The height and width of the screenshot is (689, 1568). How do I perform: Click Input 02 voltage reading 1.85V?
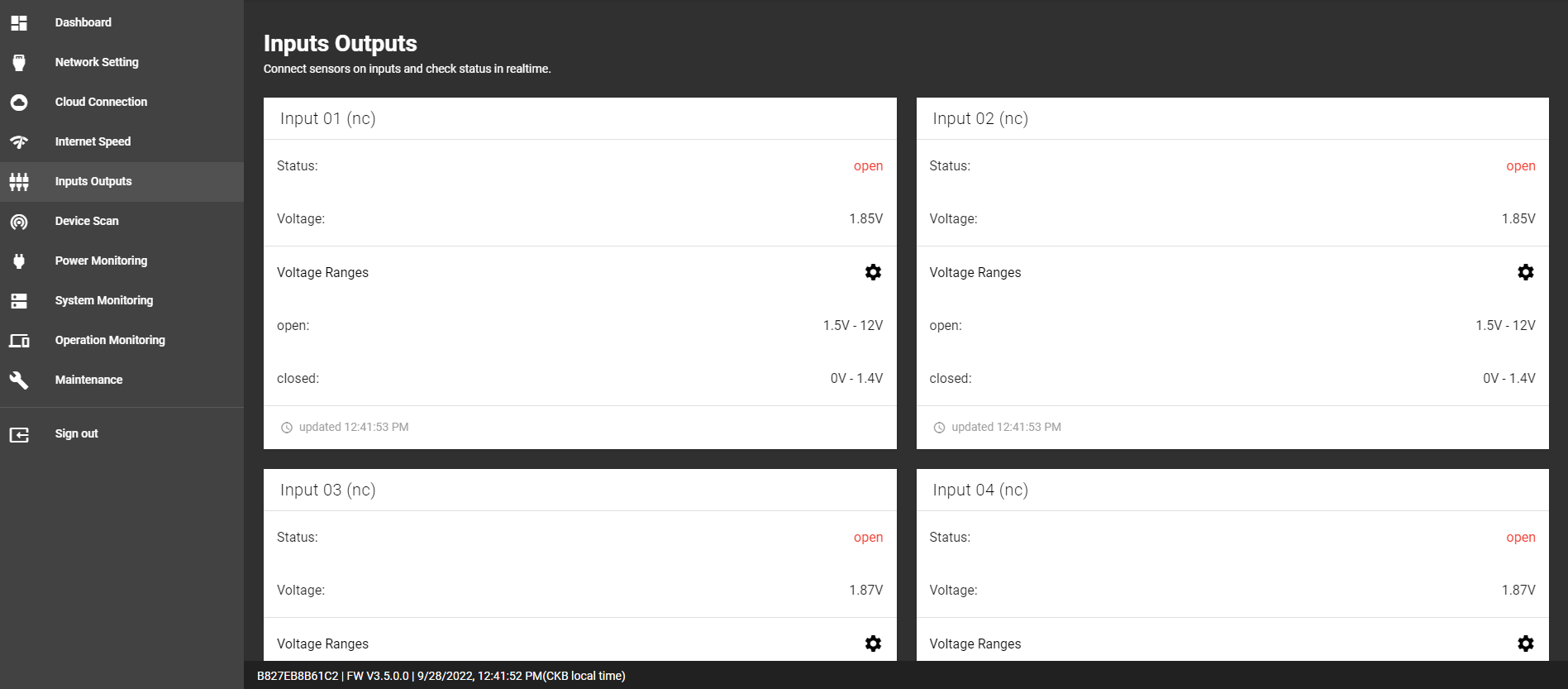[x=1518, y=219]
